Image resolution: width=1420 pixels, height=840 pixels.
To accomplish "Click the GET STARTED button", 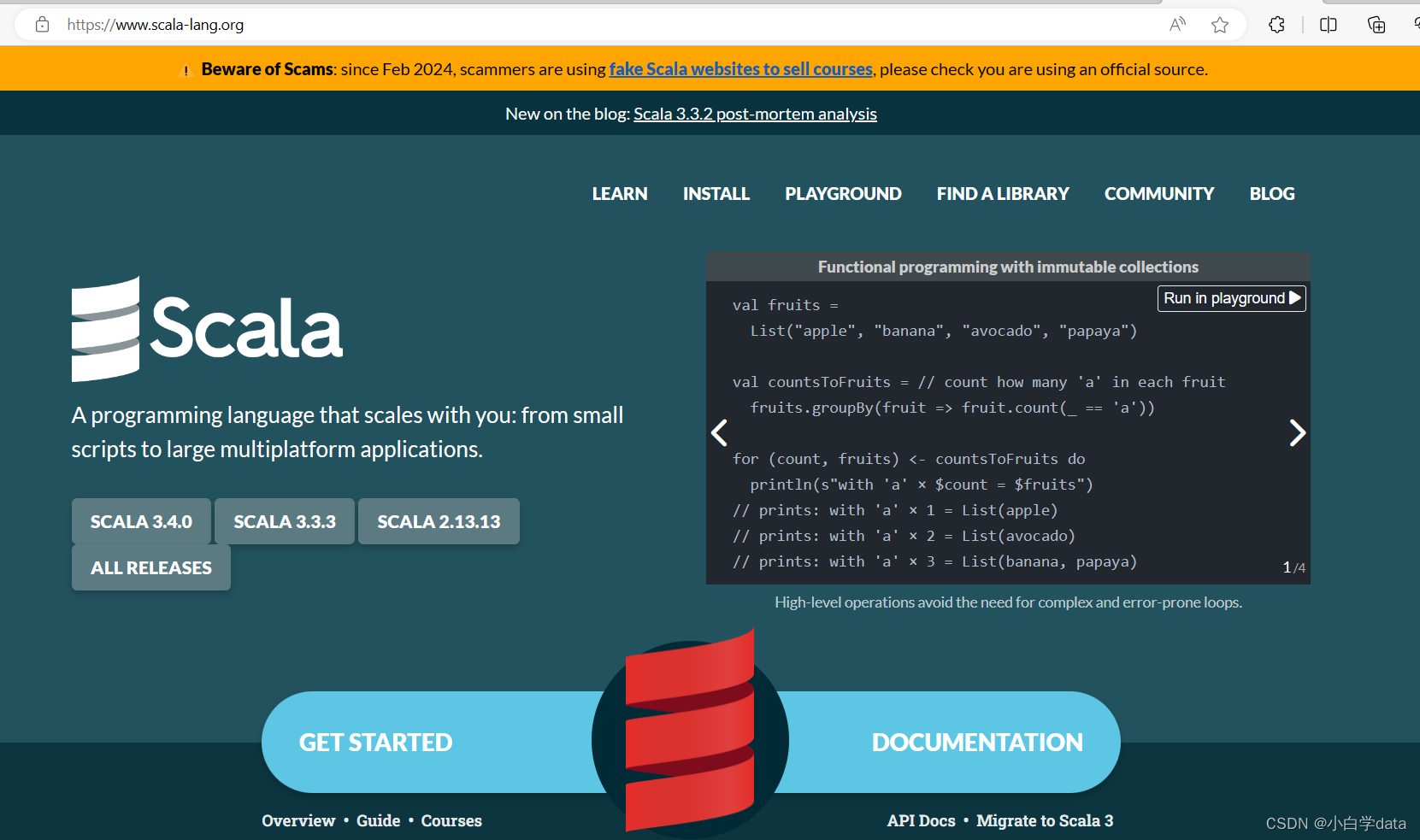I will tap(376, 742).
